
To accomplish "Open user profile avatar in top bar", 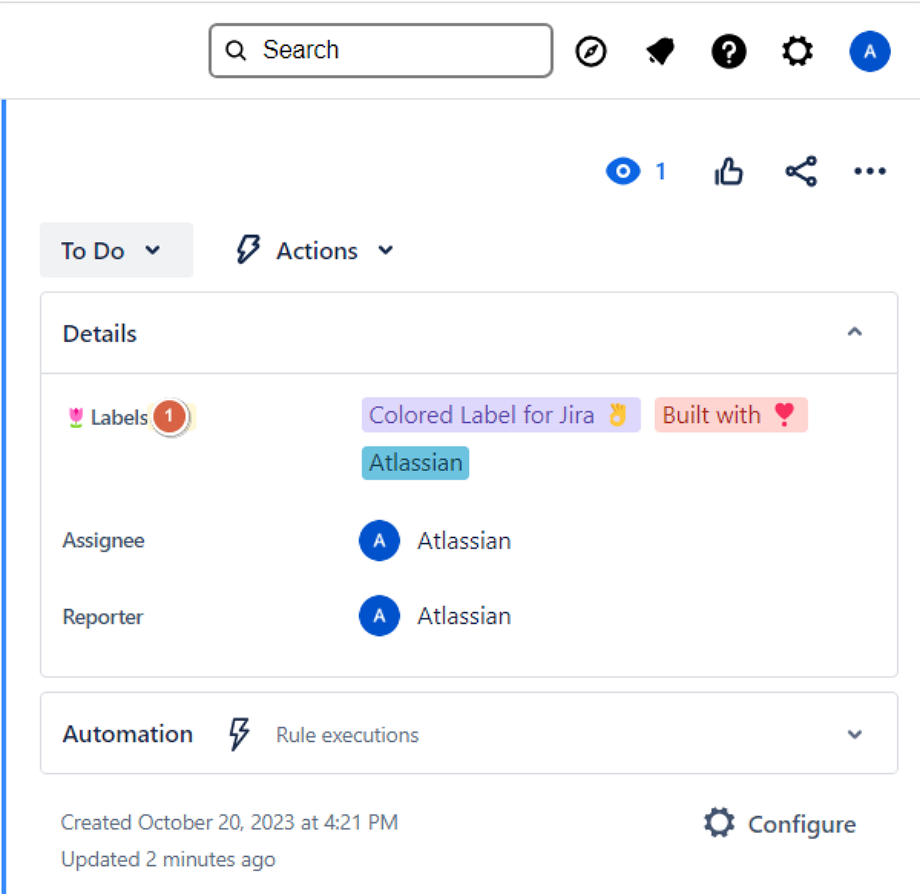I will [870, 51].
